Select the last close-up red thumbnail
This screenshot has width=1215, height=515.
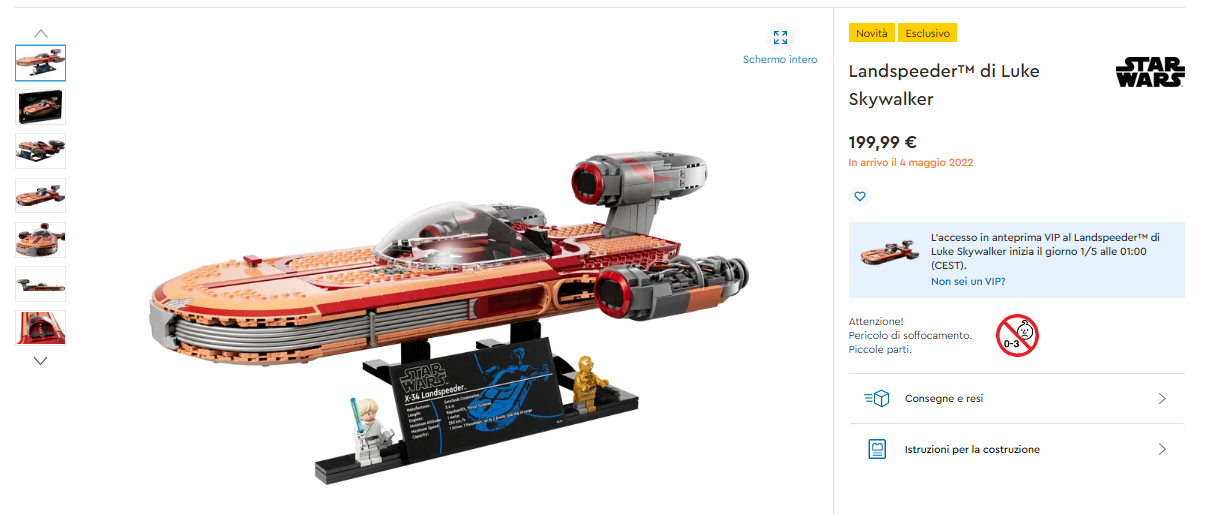pyautogui.click(x=40, y=327)
